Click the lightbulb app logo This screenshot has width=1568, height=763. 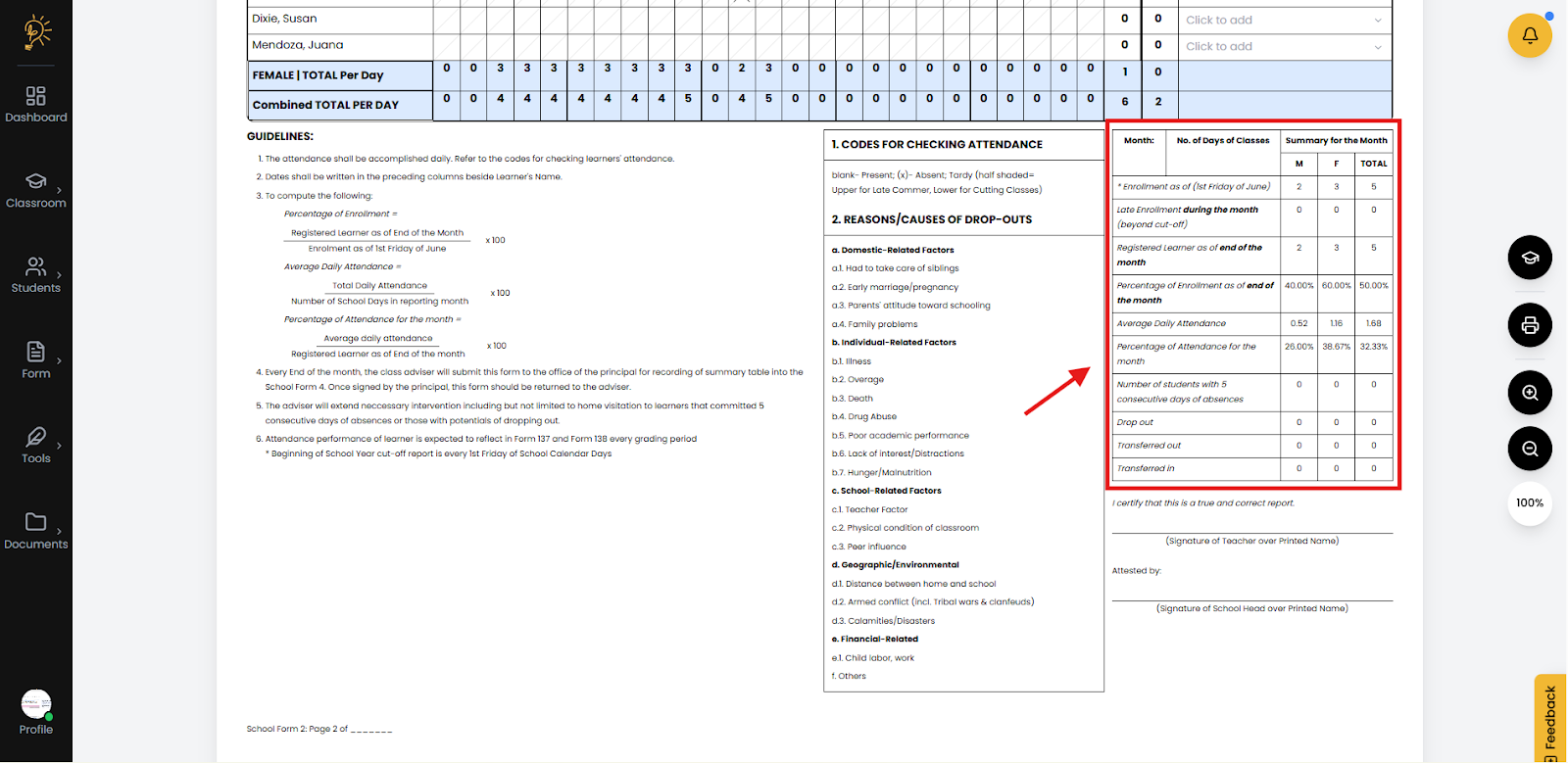36,32
